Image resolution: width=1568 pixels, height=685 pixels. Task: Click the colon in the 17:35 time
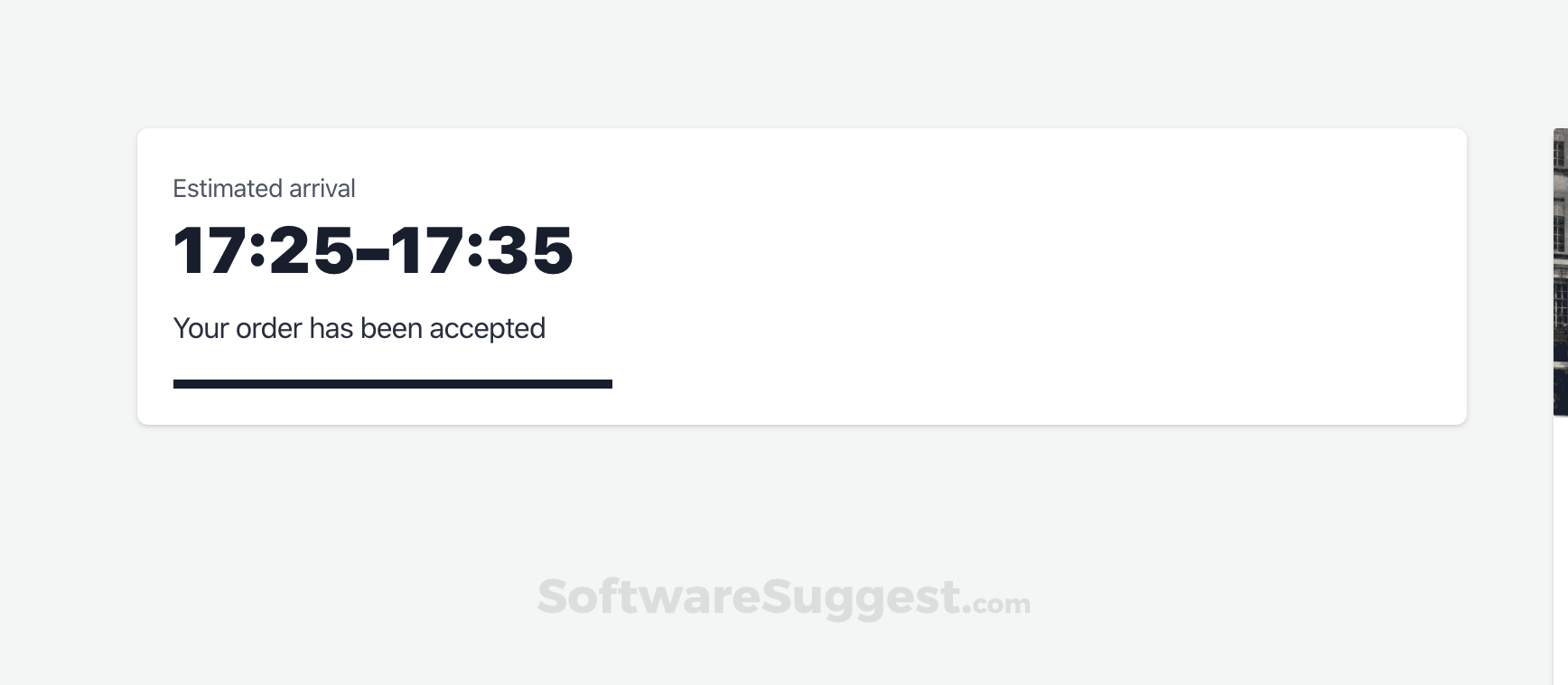tap(475, 252)
